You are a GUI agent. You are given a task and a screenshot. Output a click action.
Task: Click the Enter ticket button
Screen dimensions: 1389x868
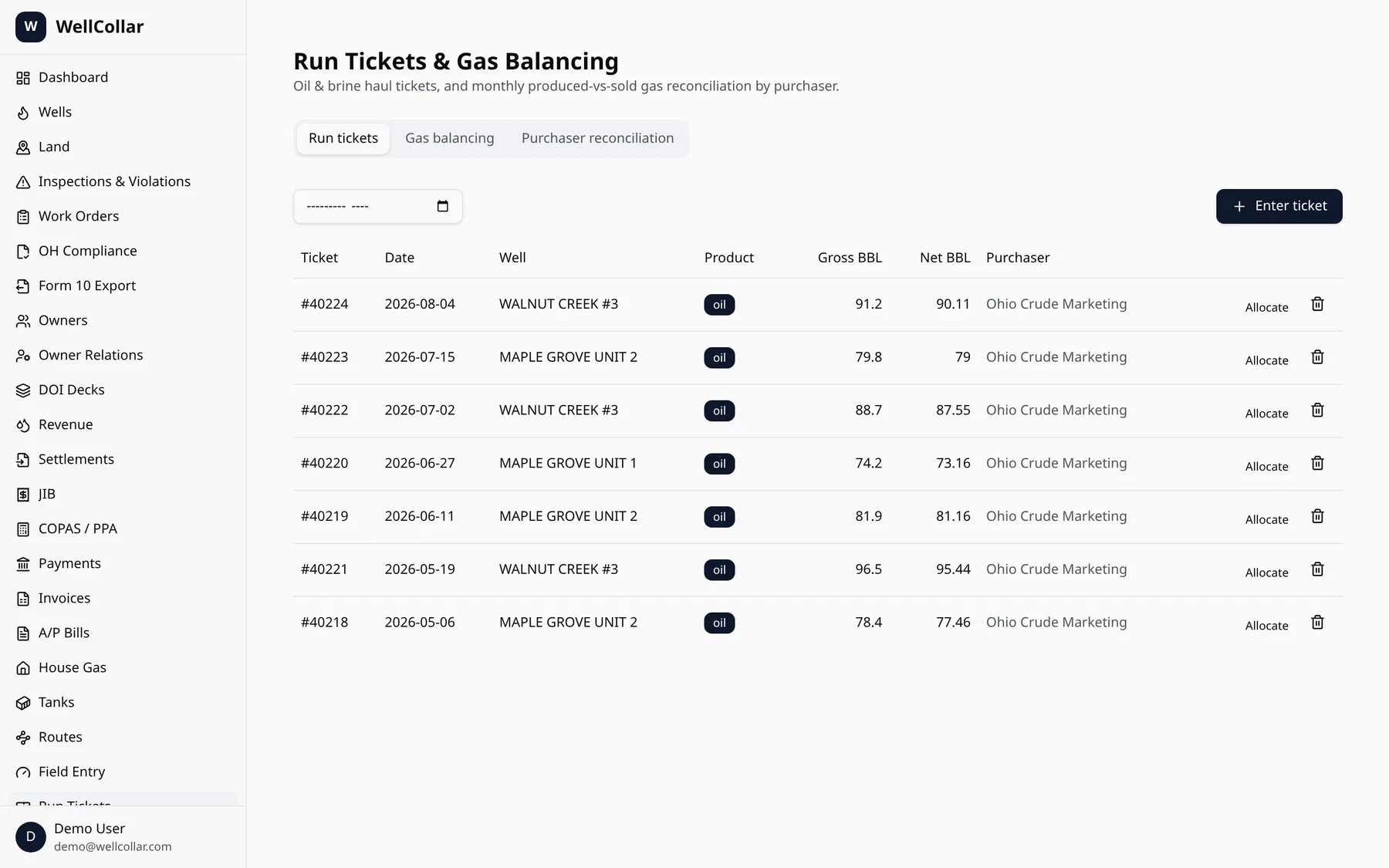coord(1279,206)
